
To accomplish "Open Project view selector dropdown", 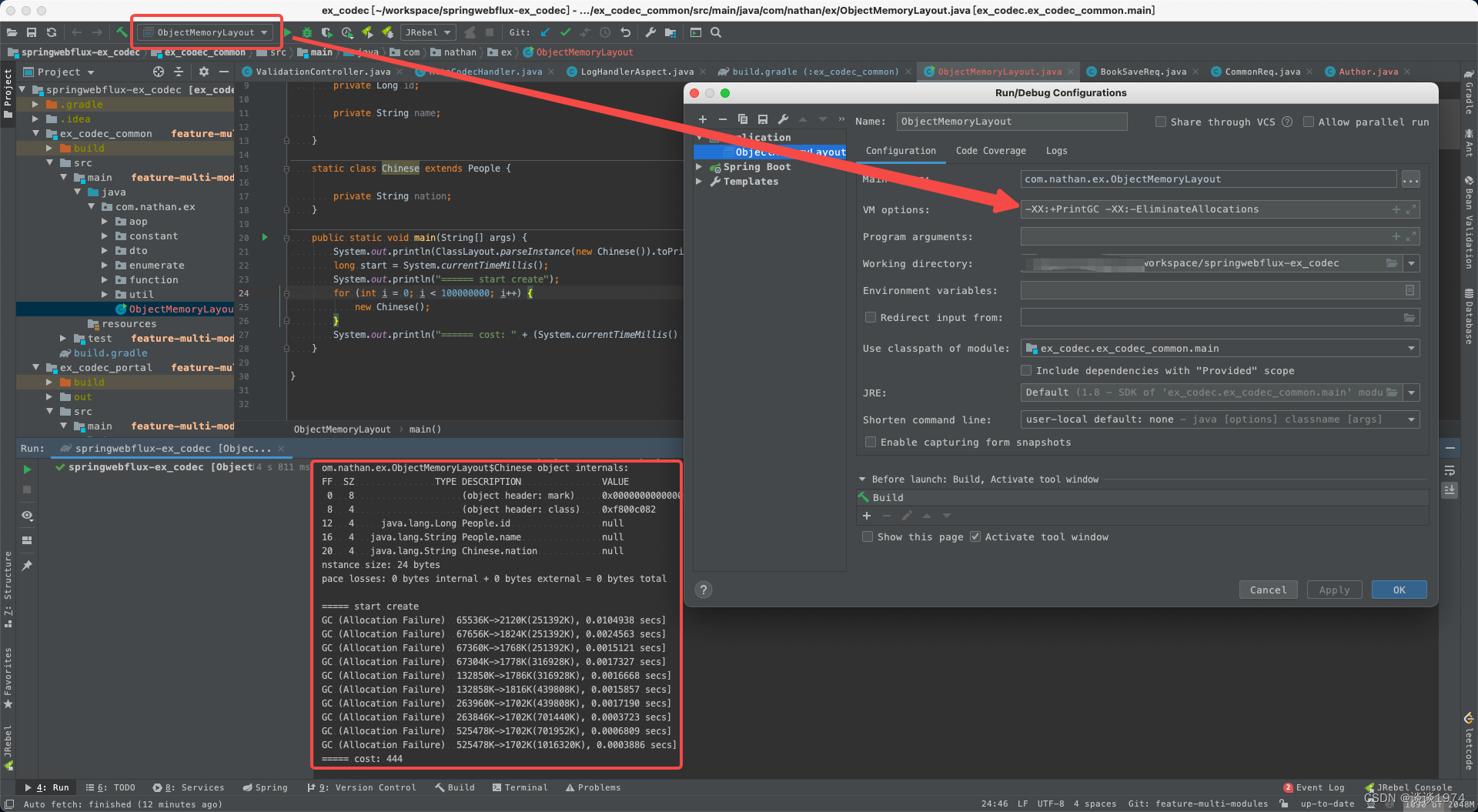I will point(59,72).
